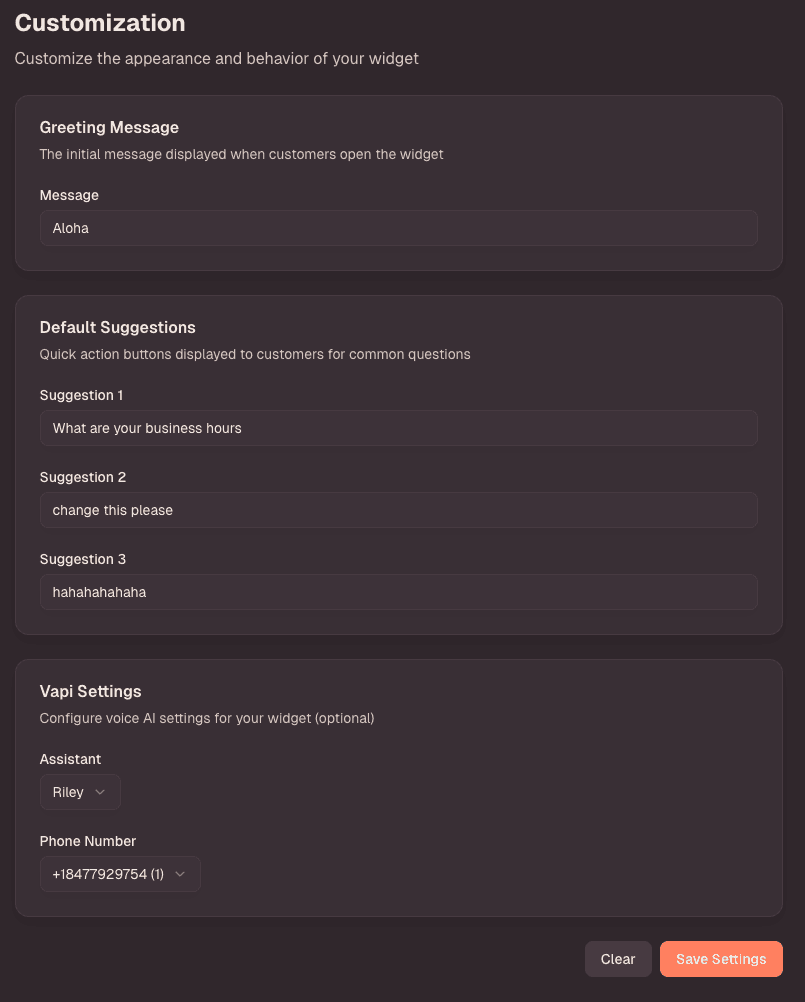Click the Default Suggestions section heading

(x=117, y=327)
